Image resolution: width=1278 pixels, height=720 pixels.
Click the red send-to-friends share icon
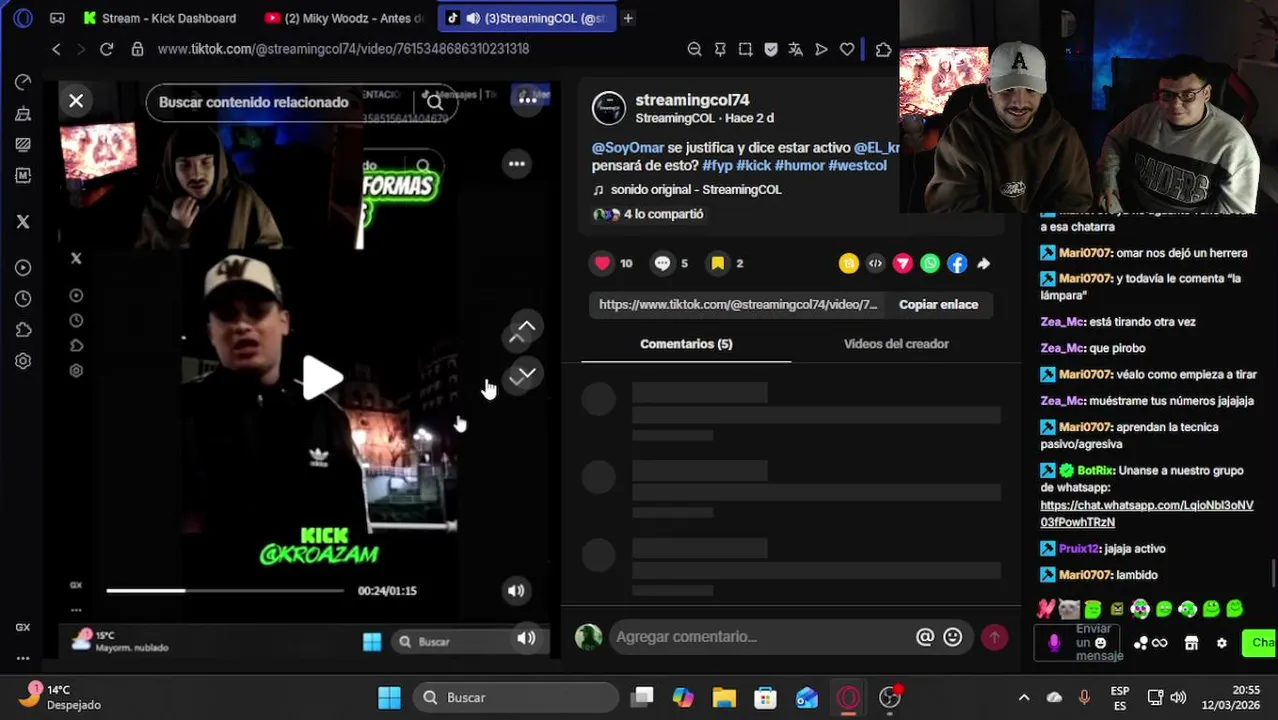click(902, 263)
